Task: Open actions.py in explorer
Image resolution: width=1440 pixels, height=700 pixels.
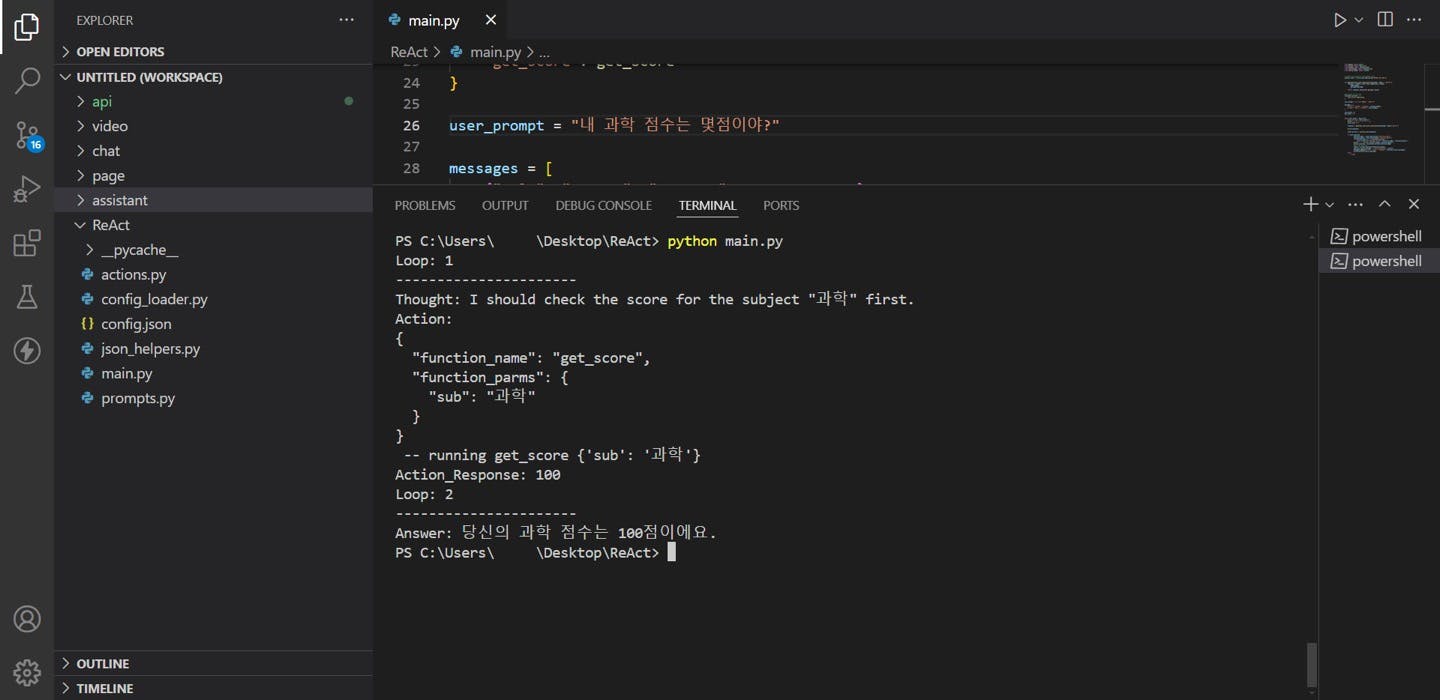Action: (x=214, y=274)
